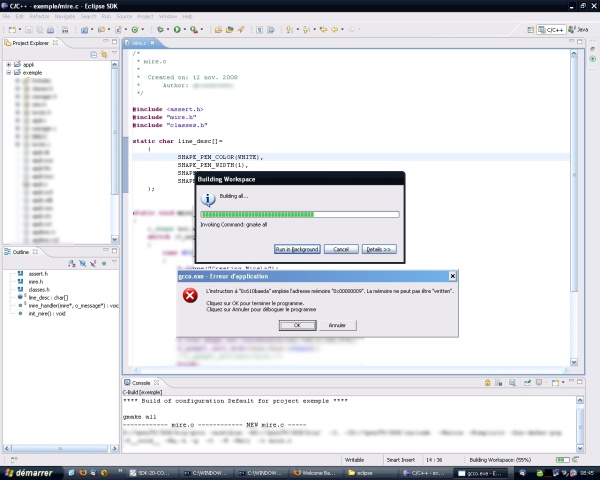The height and width of the screenshot is (480, 600).
Task: Click the Details >> button
Action: click(379, 249)
